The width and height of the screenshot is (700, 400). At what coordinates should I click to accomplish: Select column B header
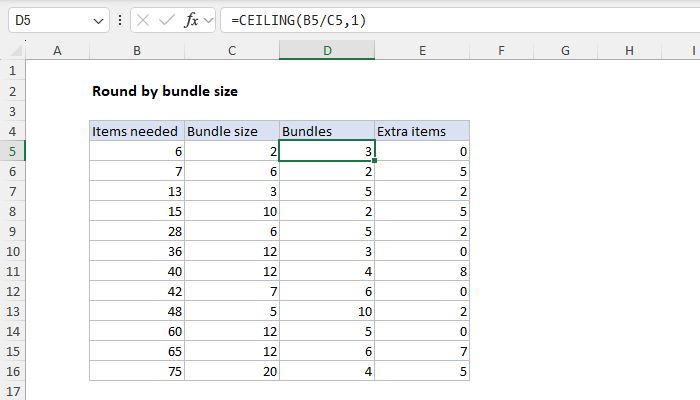click(x=137, y=50)
